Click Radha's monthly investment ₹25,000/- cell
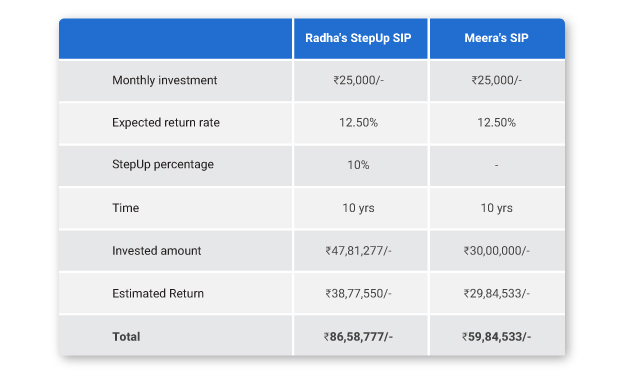Viewport: 629px width, 379px height. tap(358, 80)
